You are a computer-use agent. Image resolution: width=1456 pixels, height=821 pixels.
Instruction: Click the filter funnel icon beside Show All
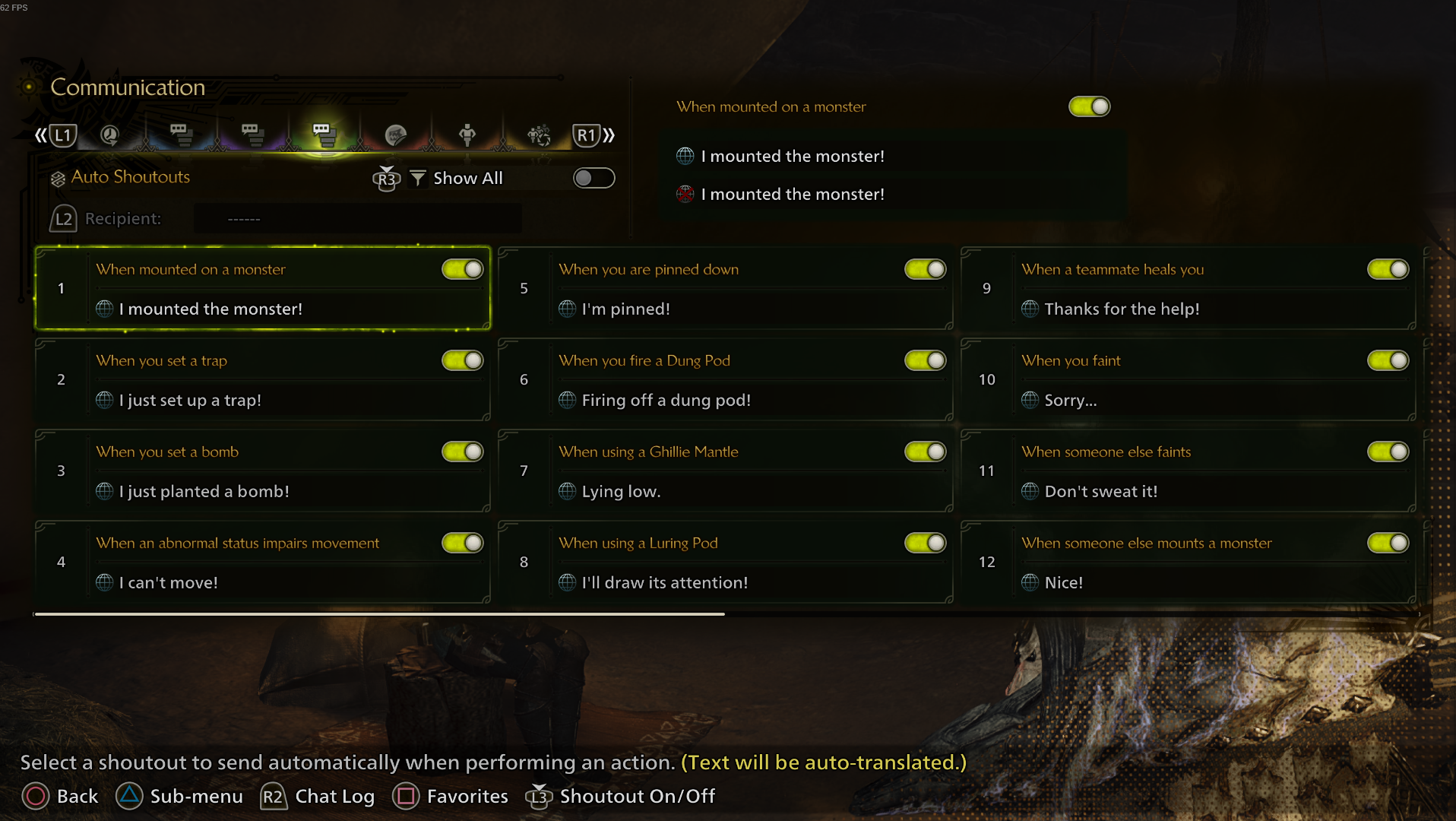point(417,178)
